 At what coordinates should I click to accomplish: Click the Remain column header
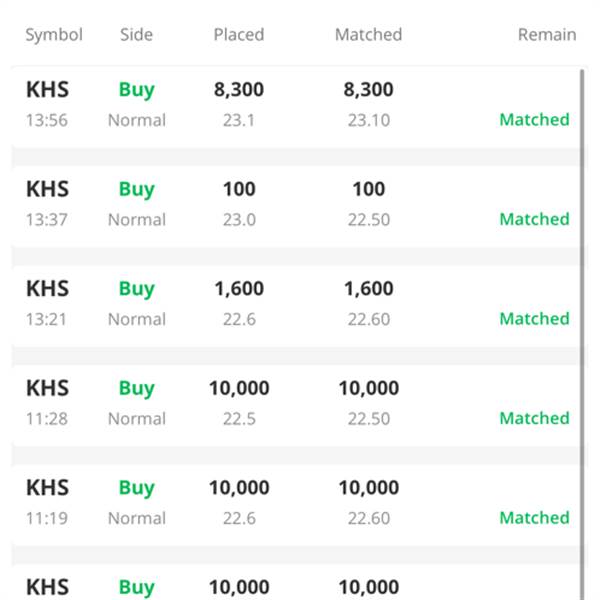(547, 35)
